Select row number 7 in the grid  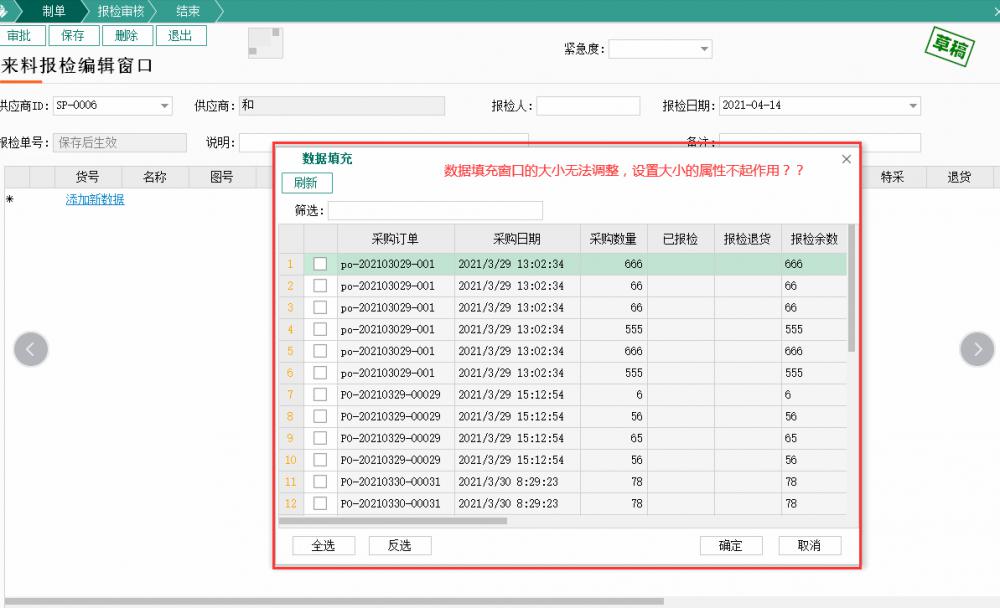291,394
